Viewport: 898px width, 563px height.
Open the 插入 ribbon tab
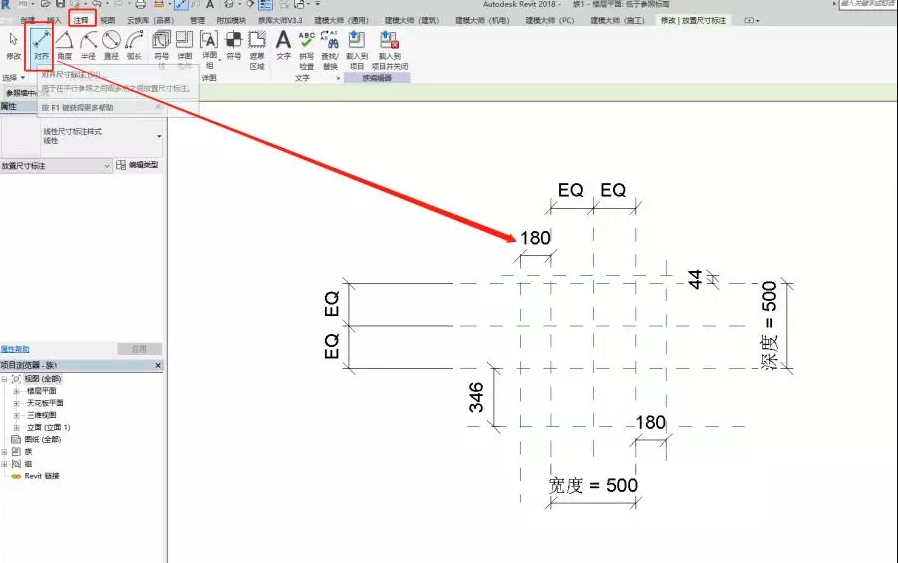tap(54, 20)
